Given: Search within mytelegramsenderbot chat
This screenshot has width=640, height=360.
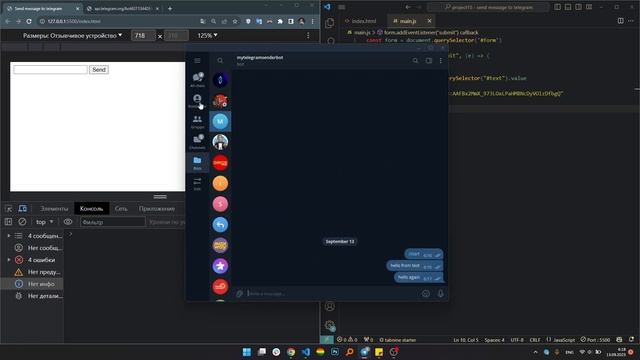Looking at the screenshot, I should pyautogui.click(x=415, y=61).
